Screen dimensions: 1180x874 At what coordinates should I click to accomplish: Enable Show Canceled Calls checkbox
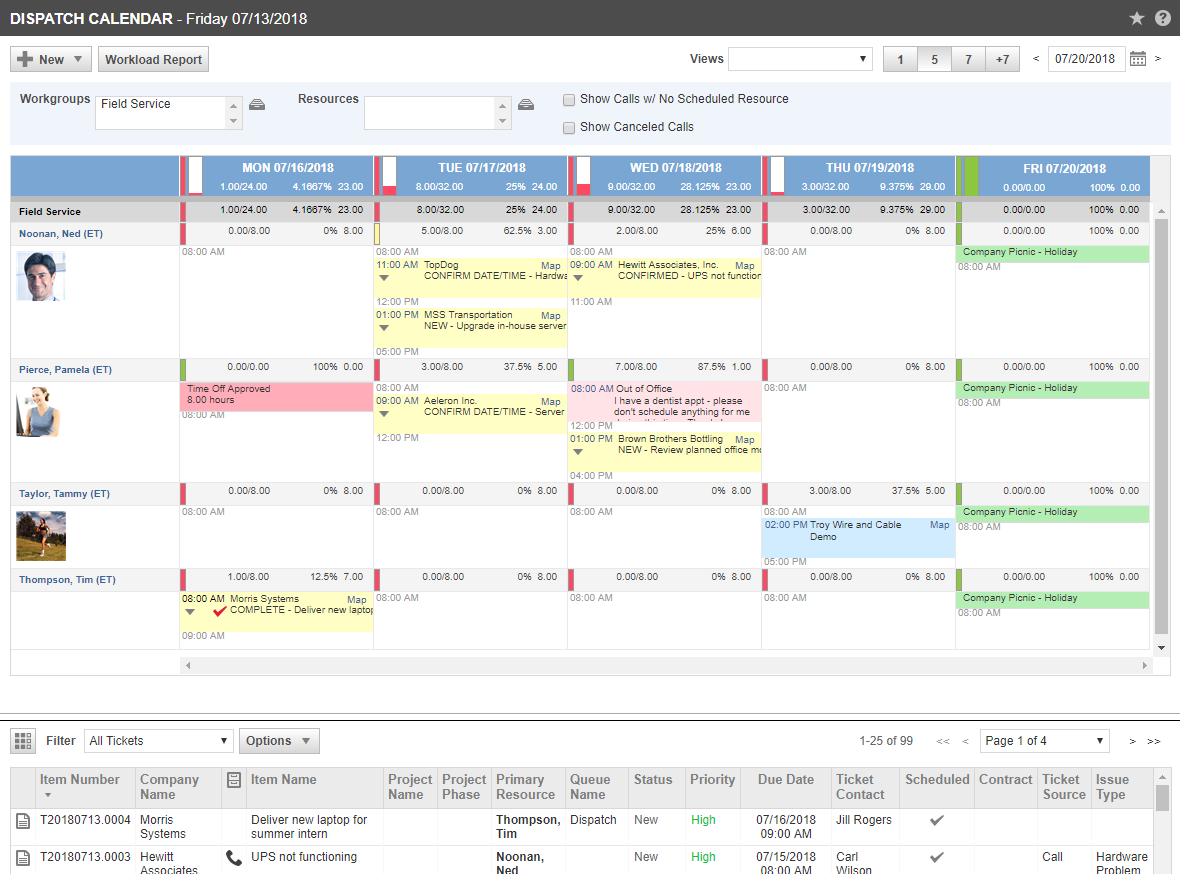(x=569, y=128)
